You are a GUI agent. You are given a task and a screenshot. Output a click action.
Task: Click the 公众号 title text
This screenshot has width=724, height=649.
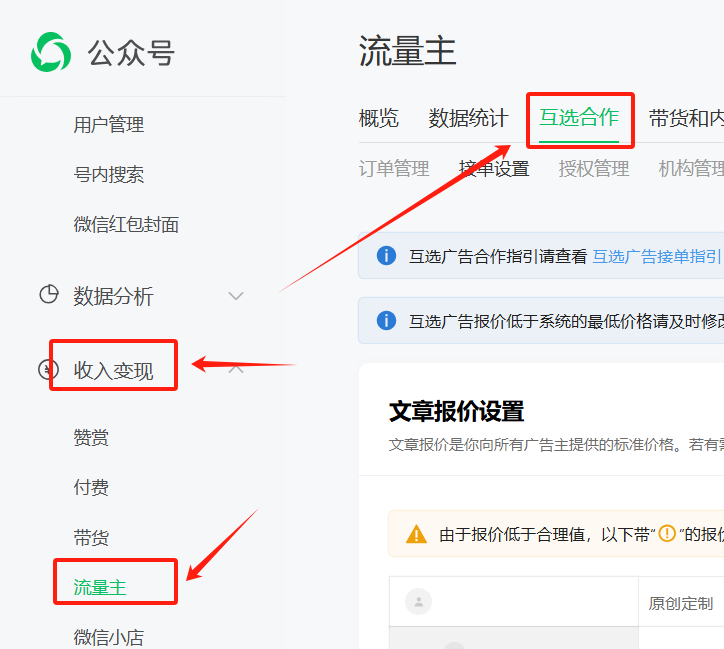(132, 54)
